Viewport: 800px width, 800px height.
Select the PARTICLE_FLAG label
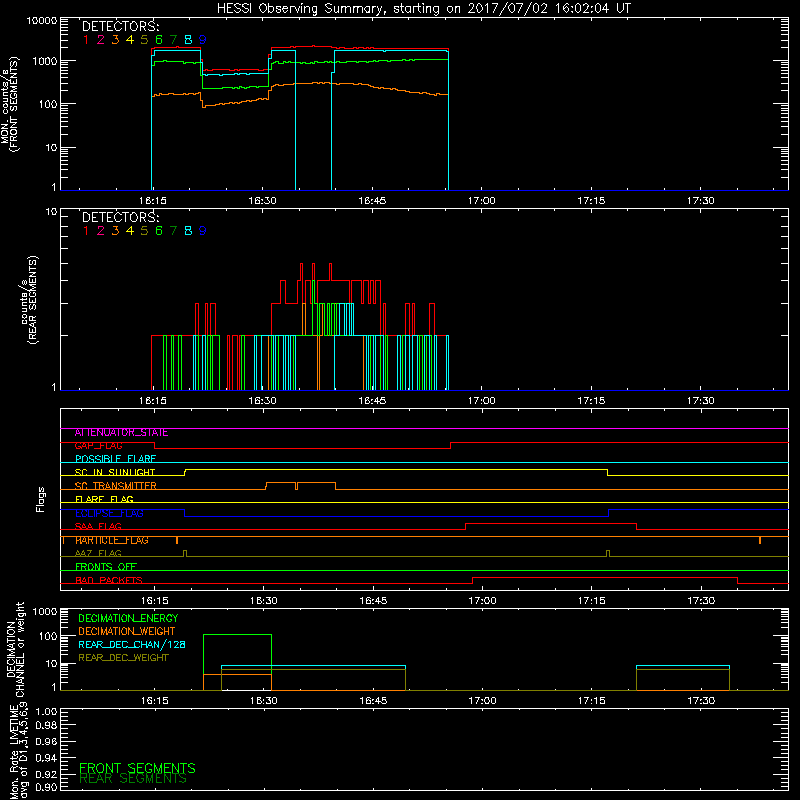(112, 540)
